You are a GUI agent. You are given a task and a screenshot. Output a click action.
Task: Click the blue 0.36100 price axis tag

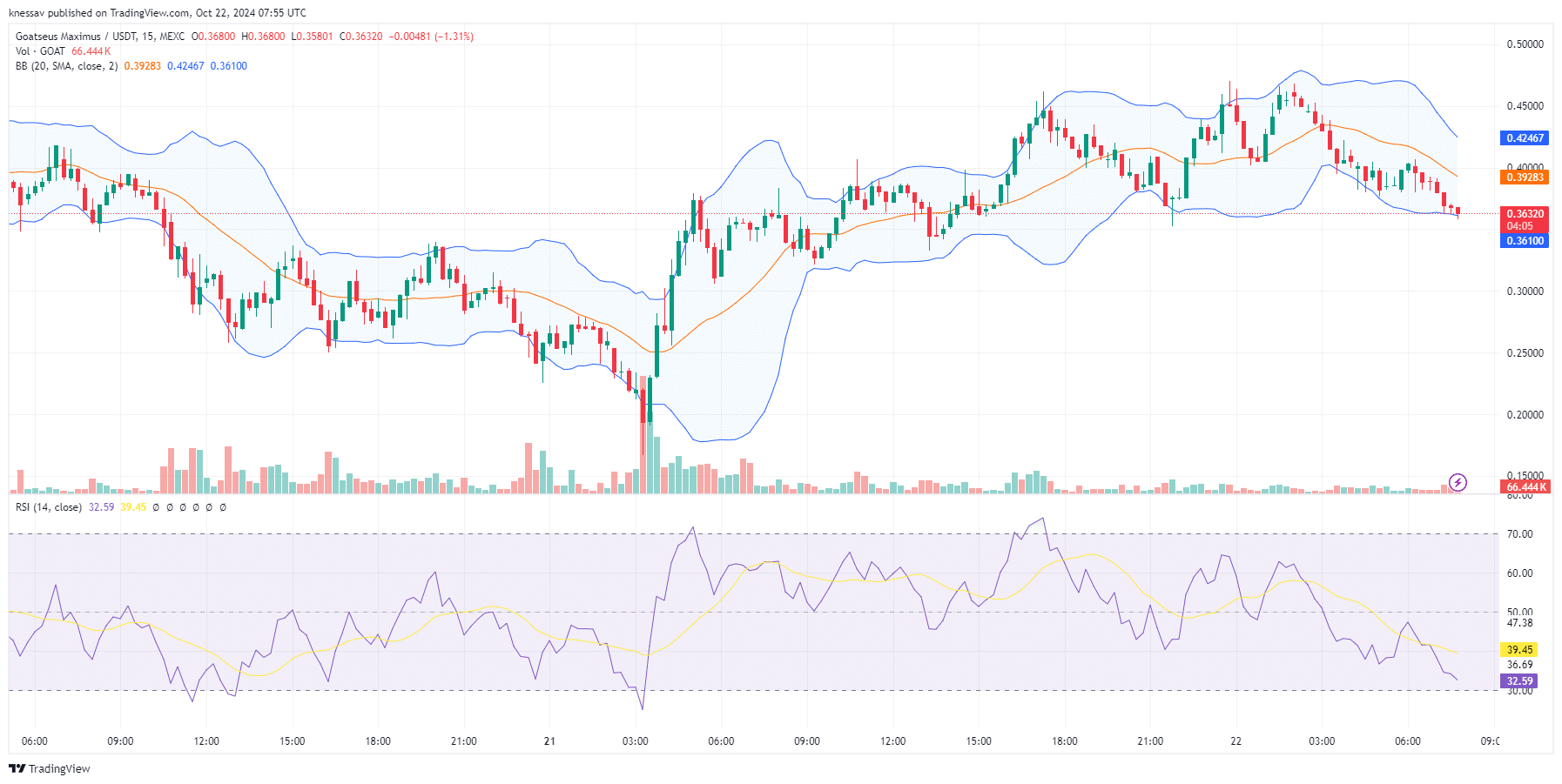1525,241
